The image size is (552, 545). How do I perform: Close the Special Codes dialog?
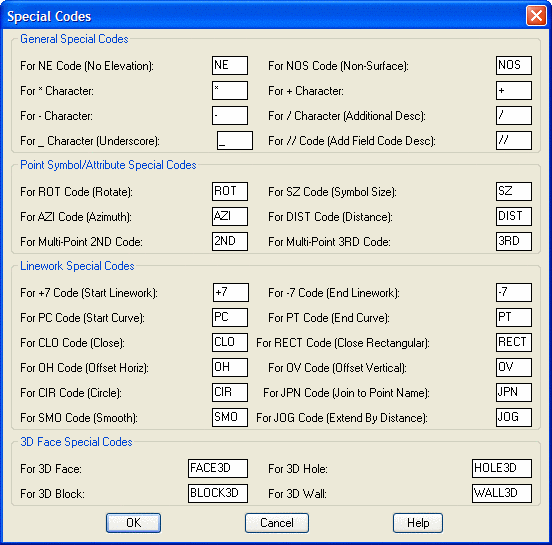pyautogui.click(x=536, y=15)
